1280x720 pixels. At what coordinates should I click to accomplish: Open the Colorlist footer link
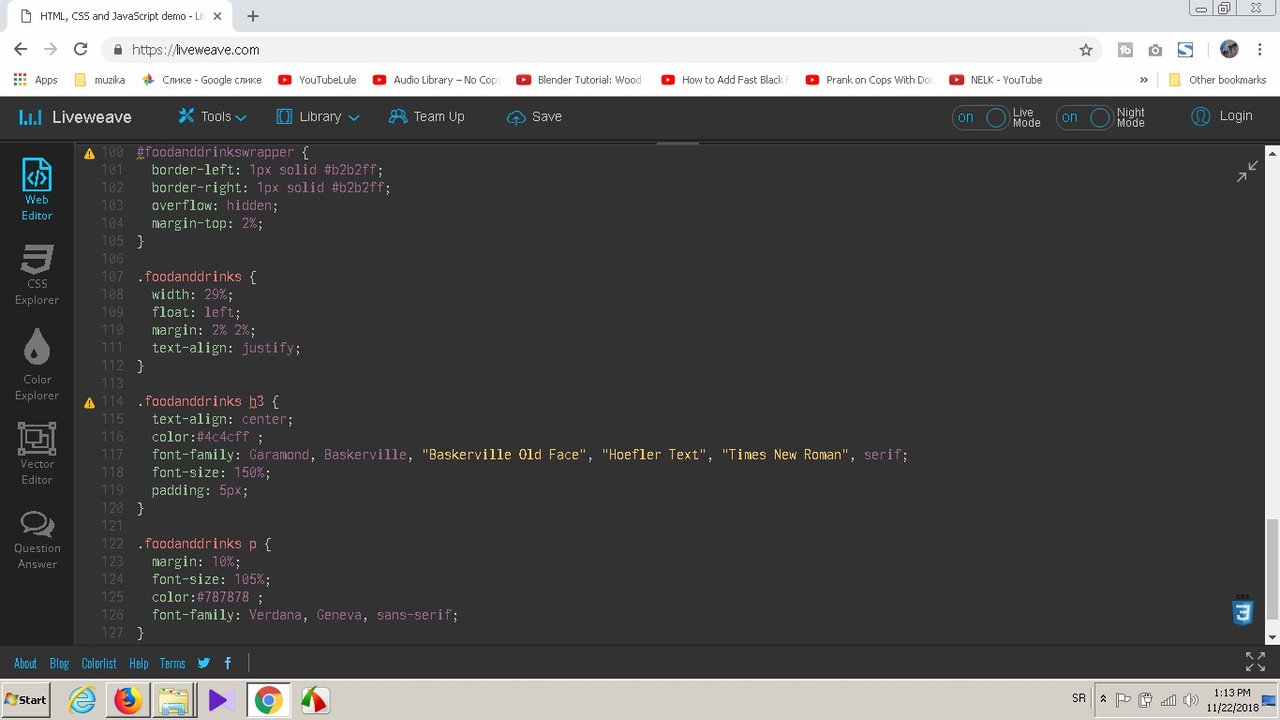(x=99, y=663)
